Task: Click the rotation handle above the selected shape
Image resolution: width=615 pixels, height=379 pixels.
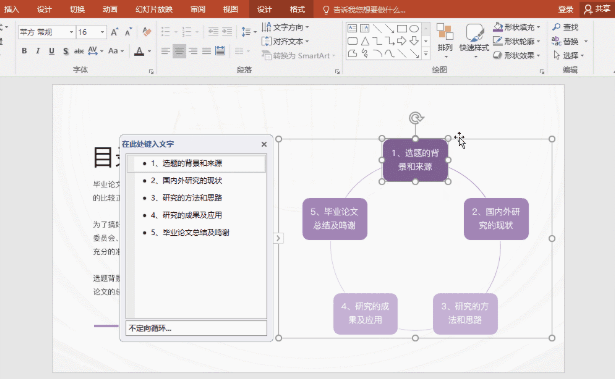Action: [416, 118]
